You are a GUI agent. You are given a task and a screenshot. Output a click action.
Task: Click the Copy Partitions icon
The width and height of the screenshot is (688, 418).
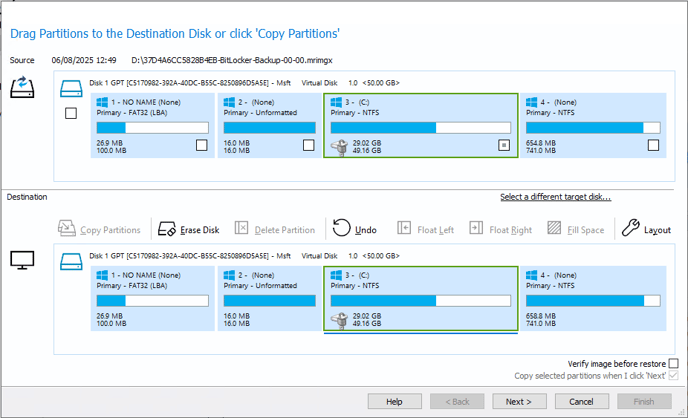tap(67, 229)
